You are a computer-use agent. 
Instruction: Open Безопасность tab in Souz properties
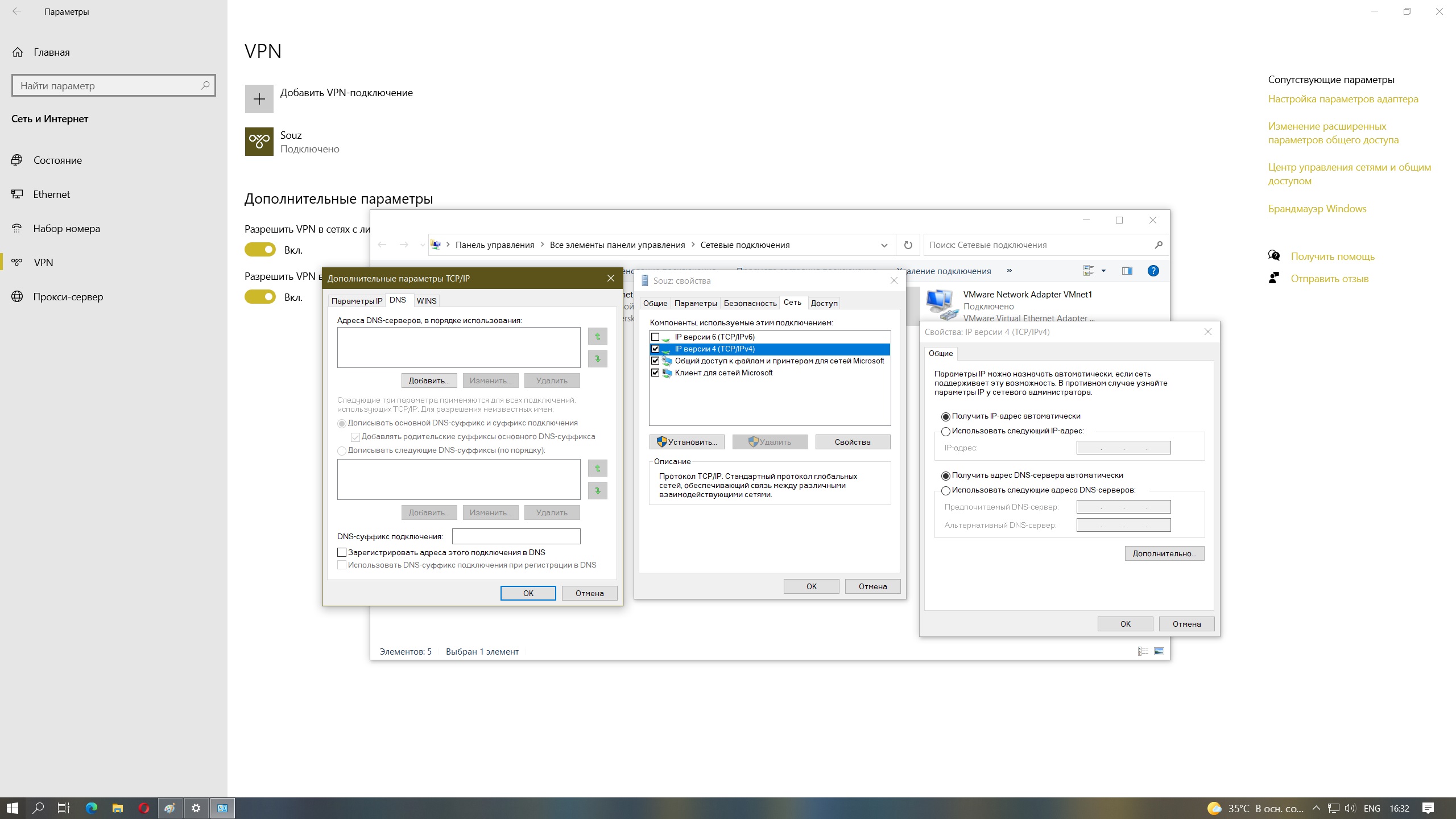(750, 303)
